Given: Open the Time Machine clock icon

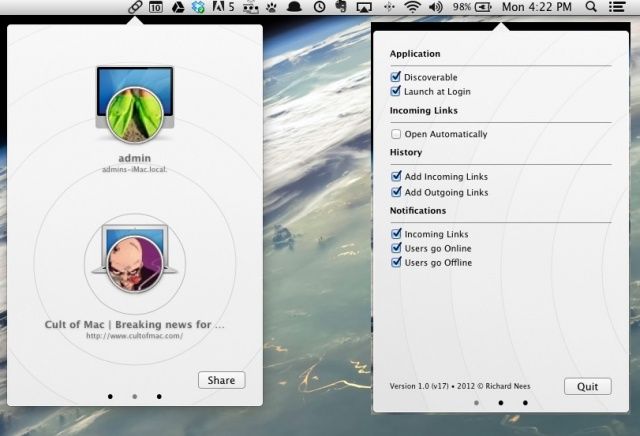Looking at the screenshot, I should 319,7.
